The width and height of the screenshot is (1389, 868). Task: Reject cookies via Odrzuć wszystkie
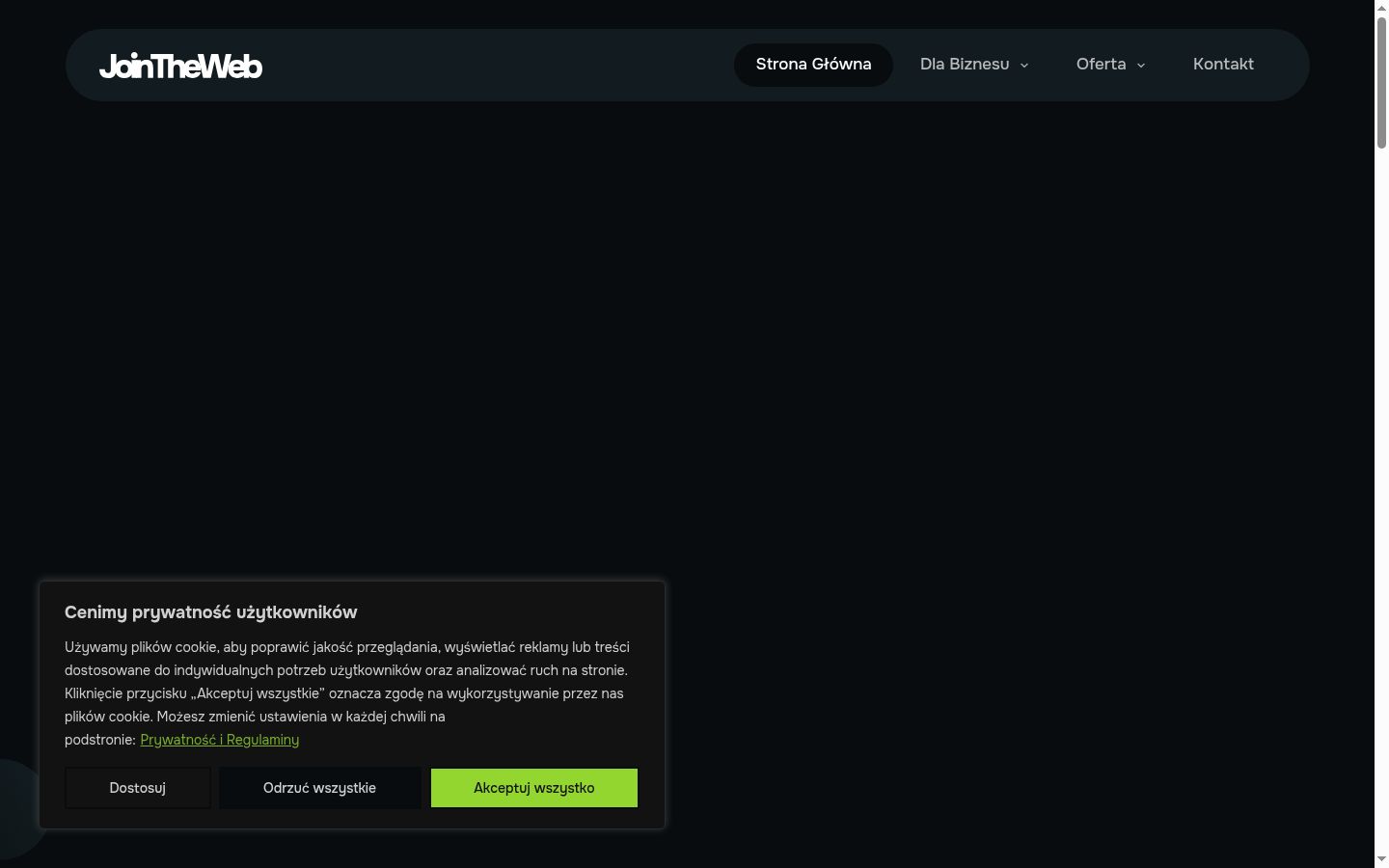point(319,788)
